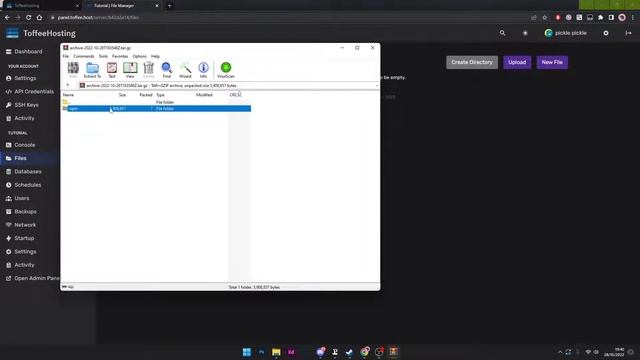Open a new browser tab

point(169,6)
